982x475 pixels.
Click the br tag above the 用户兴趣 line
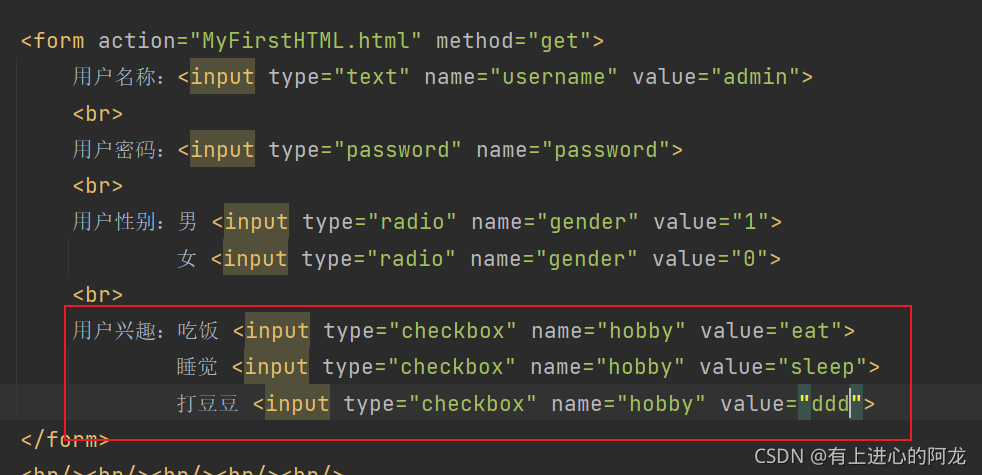coord(98,295)
